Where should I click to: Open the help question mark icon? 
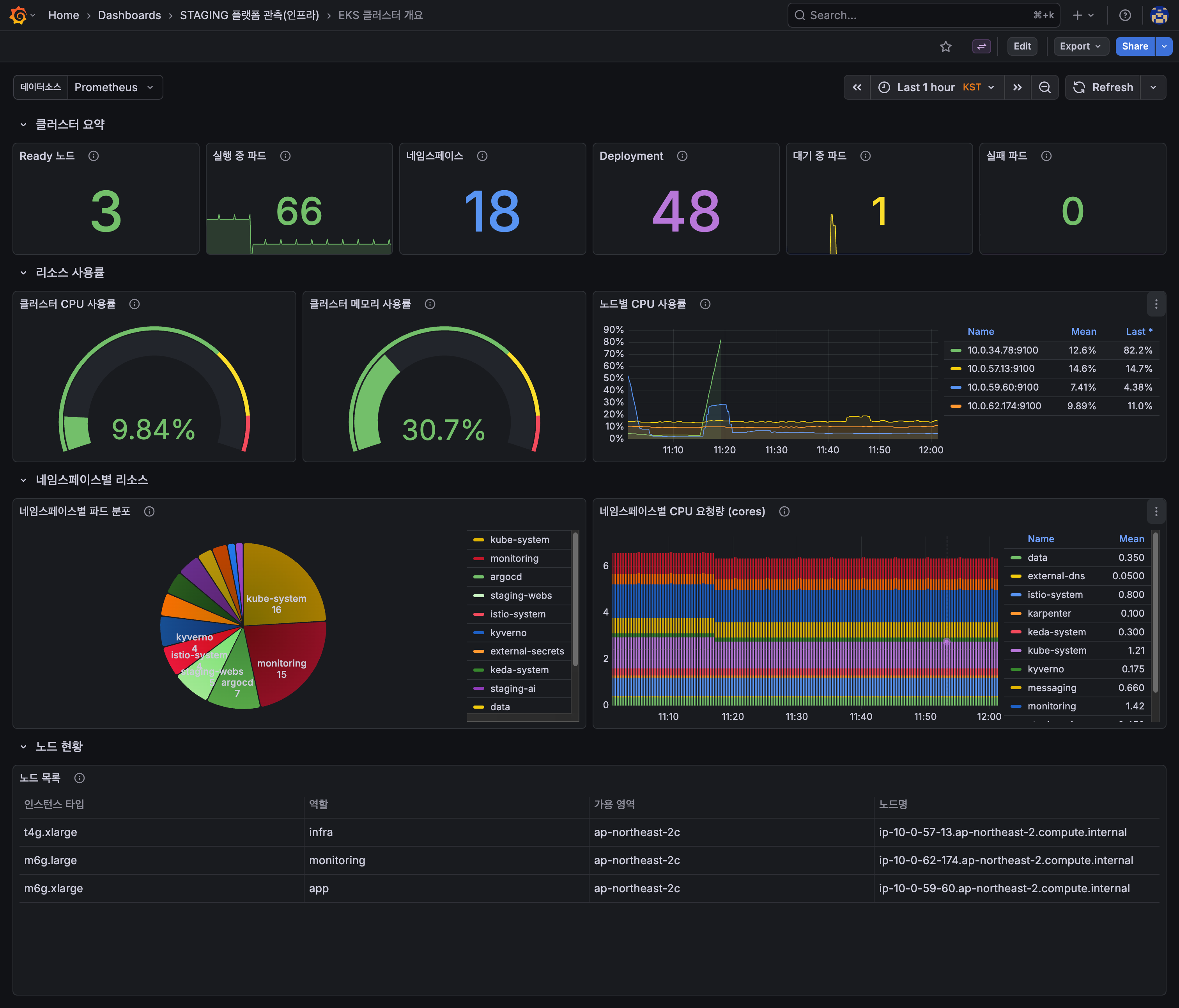click(1124, 15)
